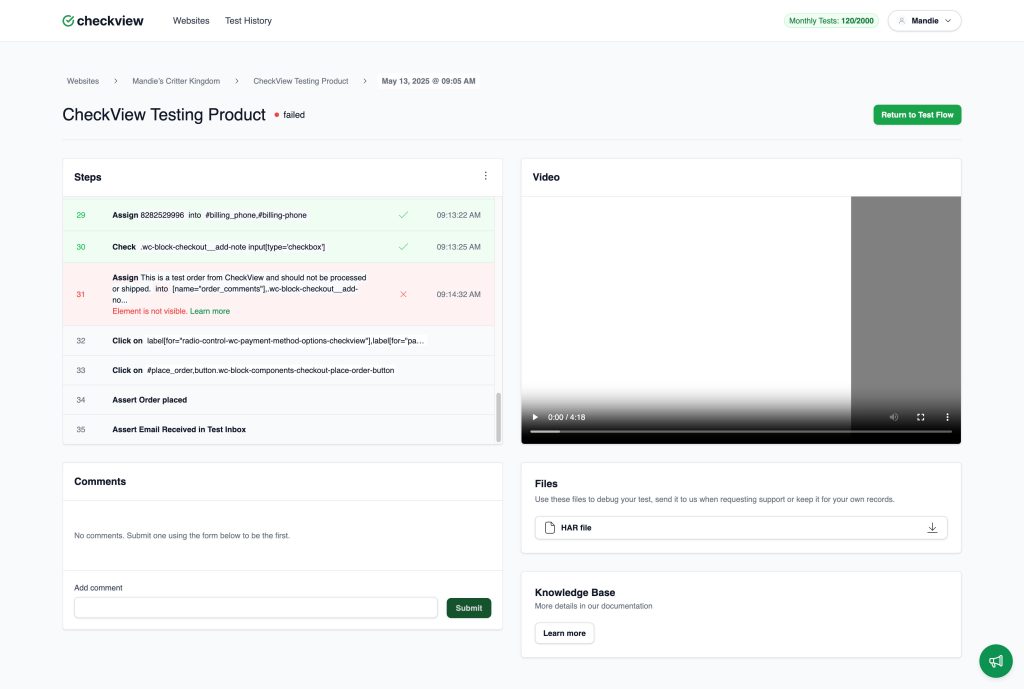Focus the Add comment input field

tap(255, 607)
